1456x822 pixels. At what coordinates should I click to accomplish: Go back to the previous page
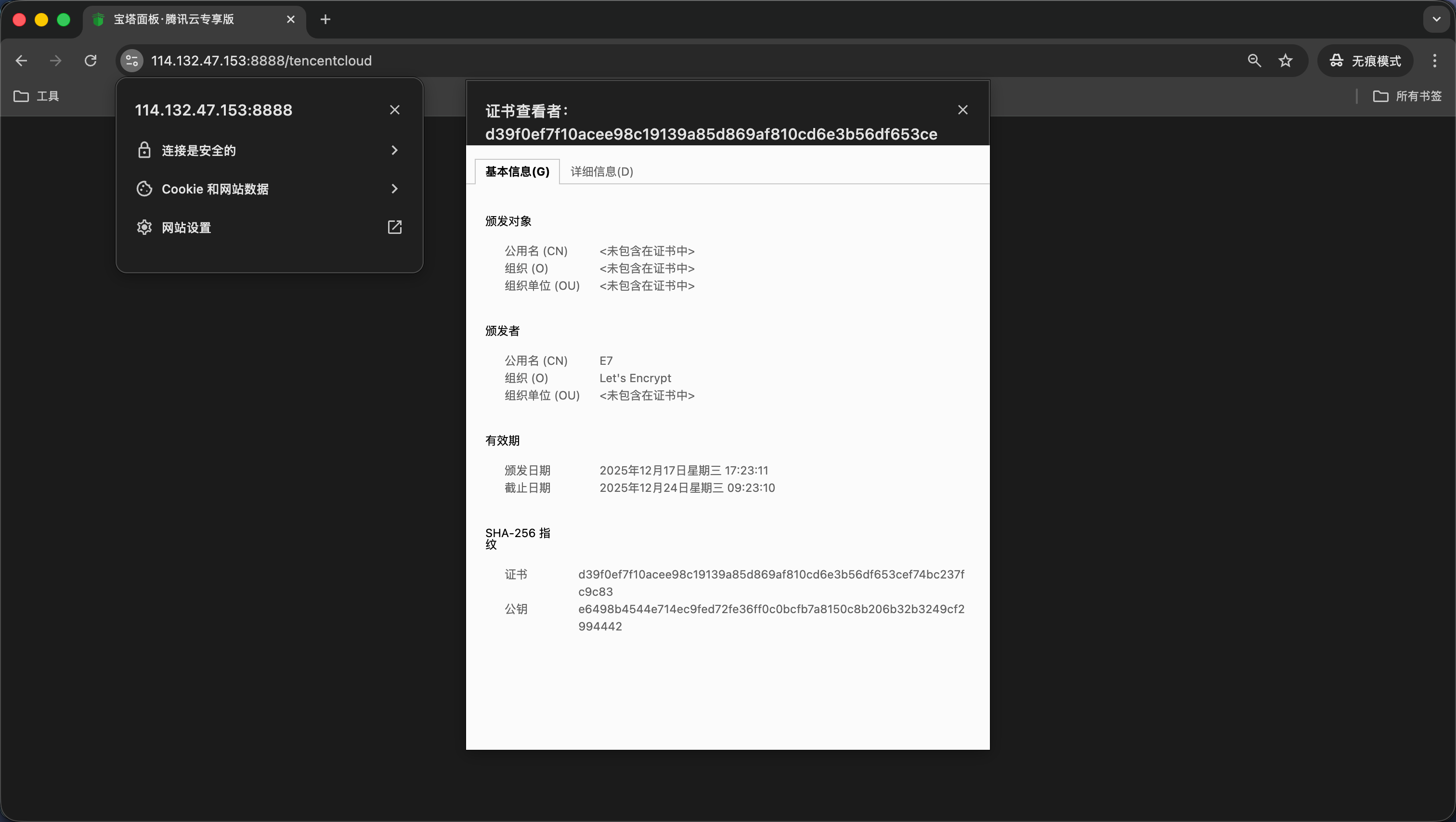coord(21,61)
